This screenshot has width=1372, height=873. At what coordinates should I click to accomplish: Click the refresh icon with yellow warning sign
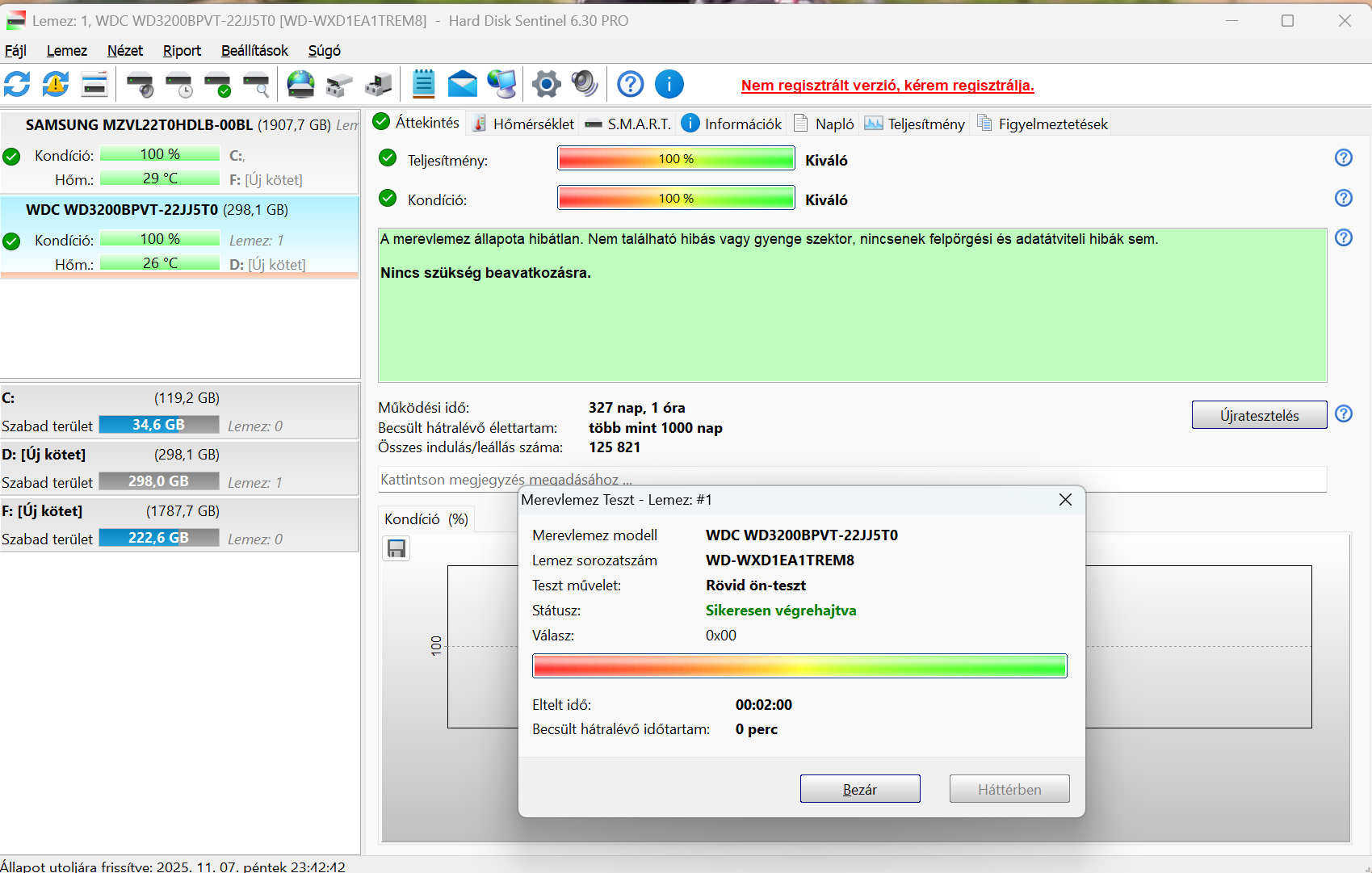(56, 84)
